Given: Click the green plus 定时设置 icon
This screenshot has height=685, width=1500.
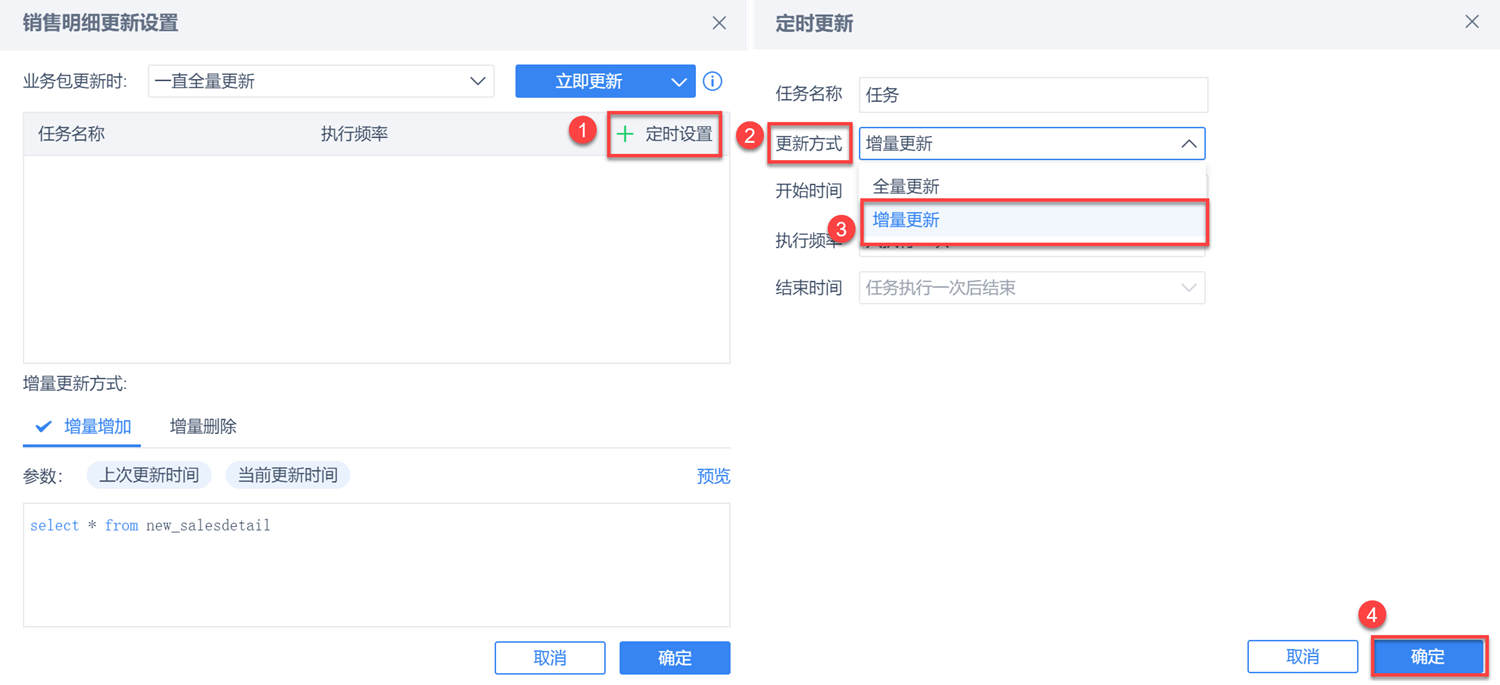Looking at the screenshot, I should click(625, 134).
